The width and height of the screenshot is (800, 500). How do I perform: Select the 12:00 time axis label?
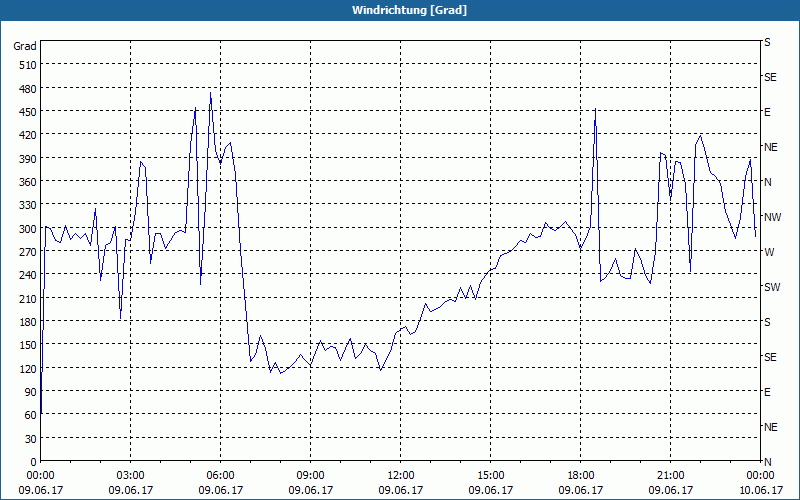click(x=401, y=476)
